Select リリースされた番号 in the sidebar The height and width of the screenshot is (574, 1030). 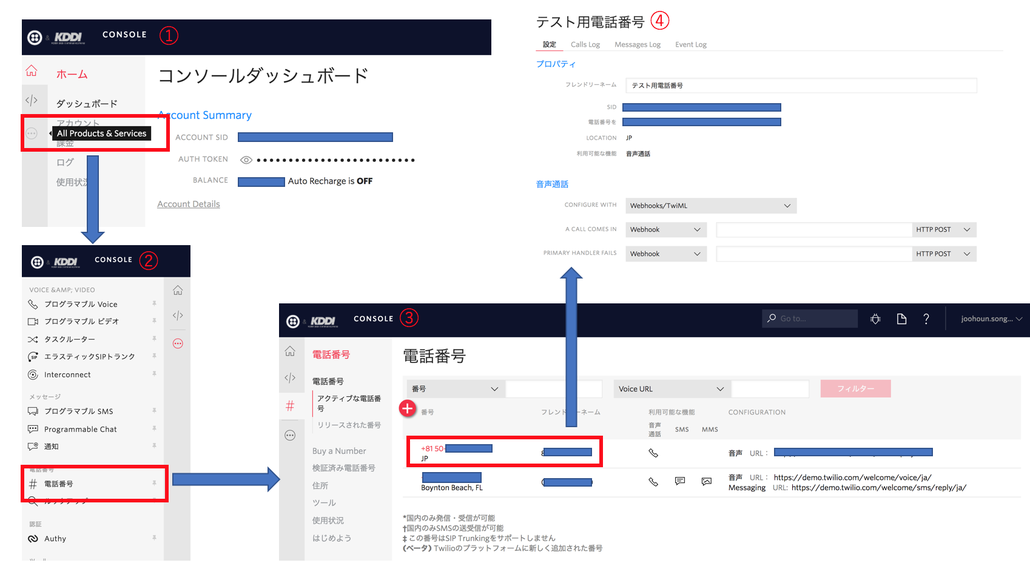click(x=349, y=425)
